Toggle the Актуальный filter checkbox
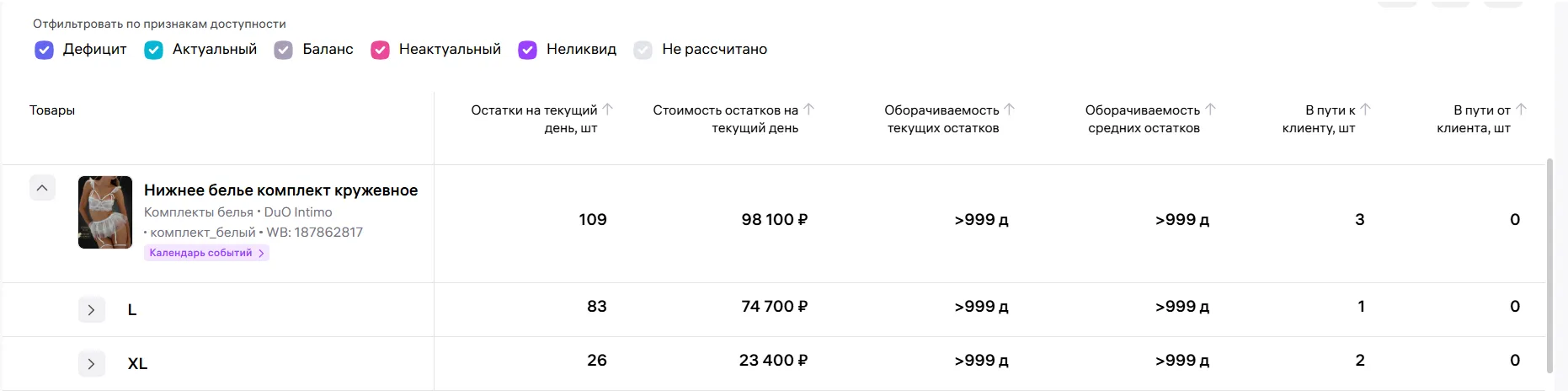Screen dimensions: 1568x391 tap(153, 50)
